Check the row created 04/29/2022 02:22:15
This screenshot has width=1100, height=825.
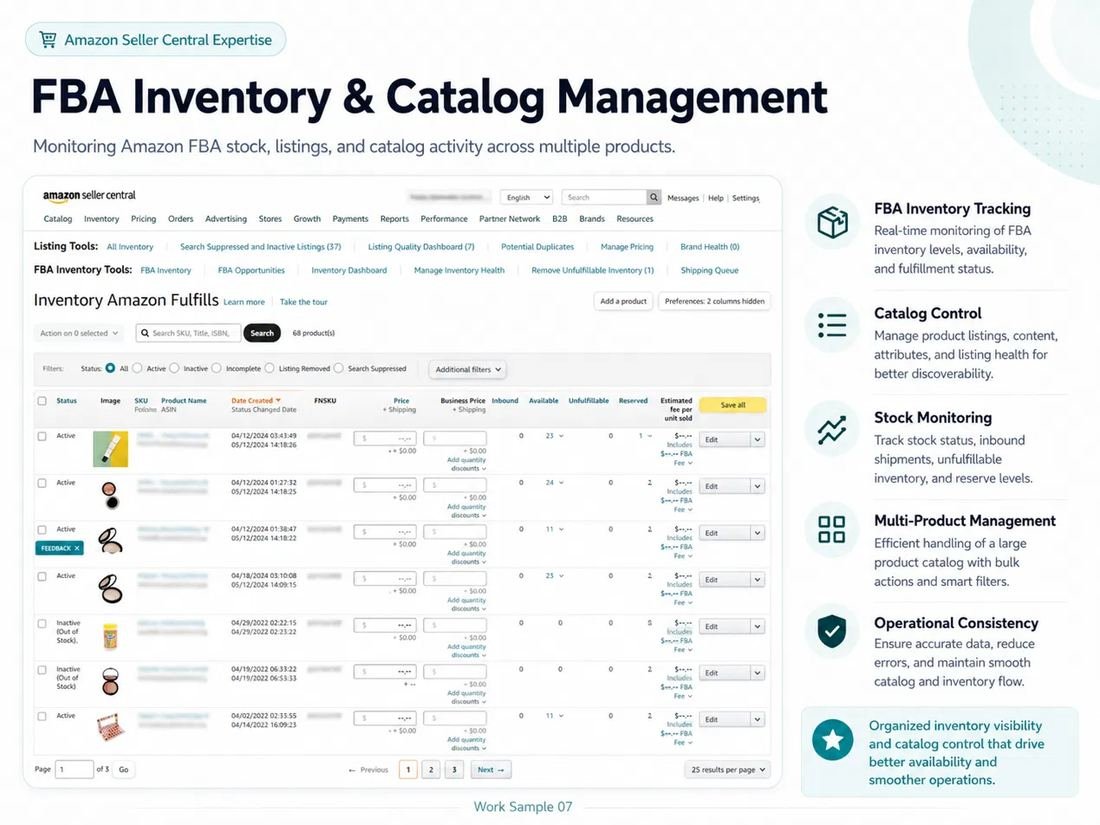coord(42,624)
